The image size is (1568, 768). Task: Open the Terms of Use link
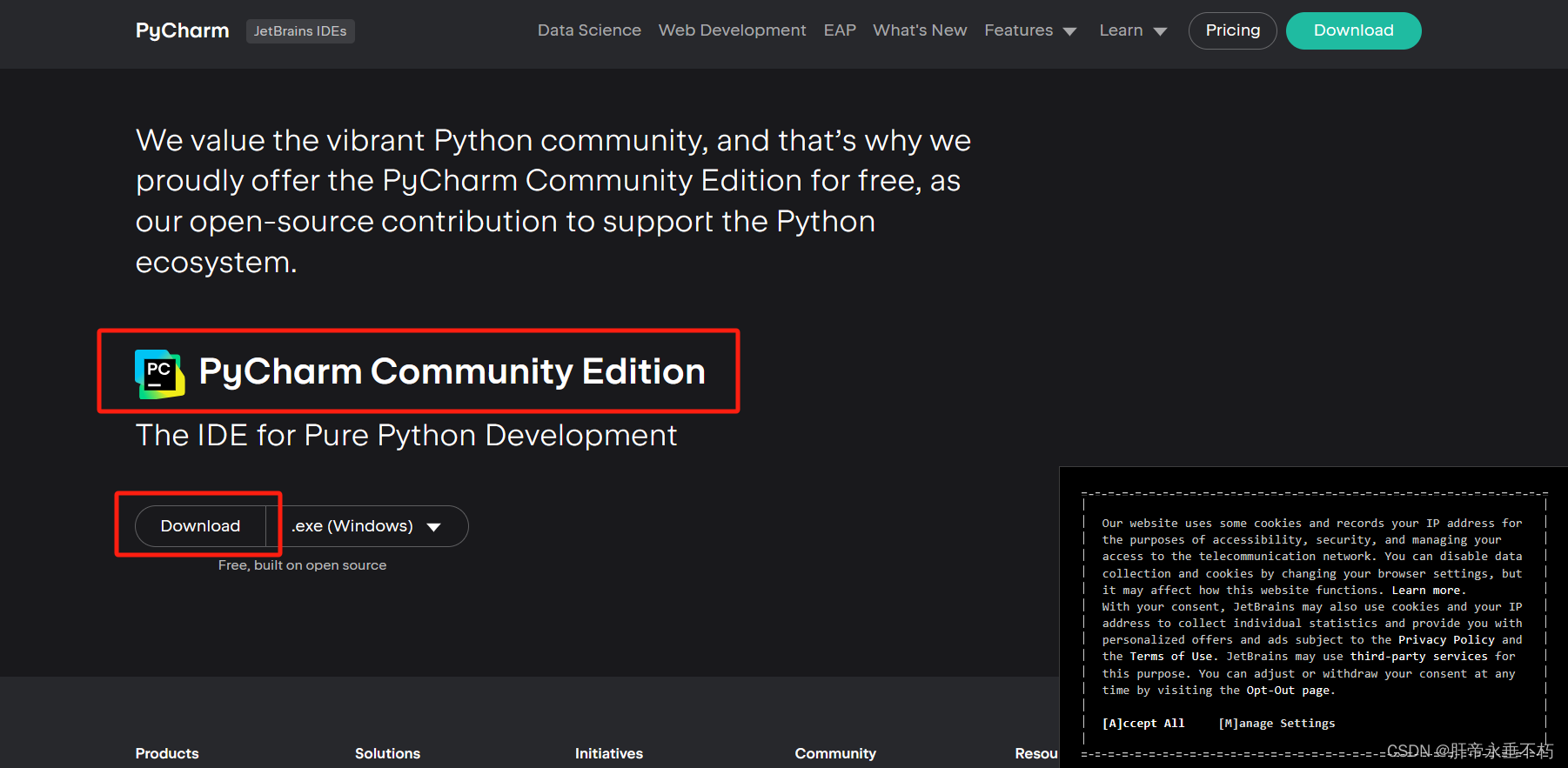(x=1170, y=657)
